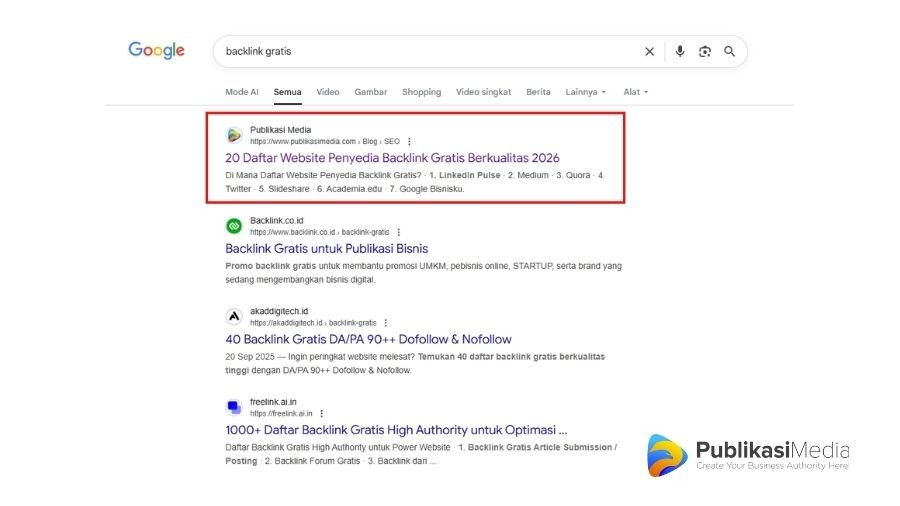Click into the search box with "backlink gratis"

click(x=420, y=51)
